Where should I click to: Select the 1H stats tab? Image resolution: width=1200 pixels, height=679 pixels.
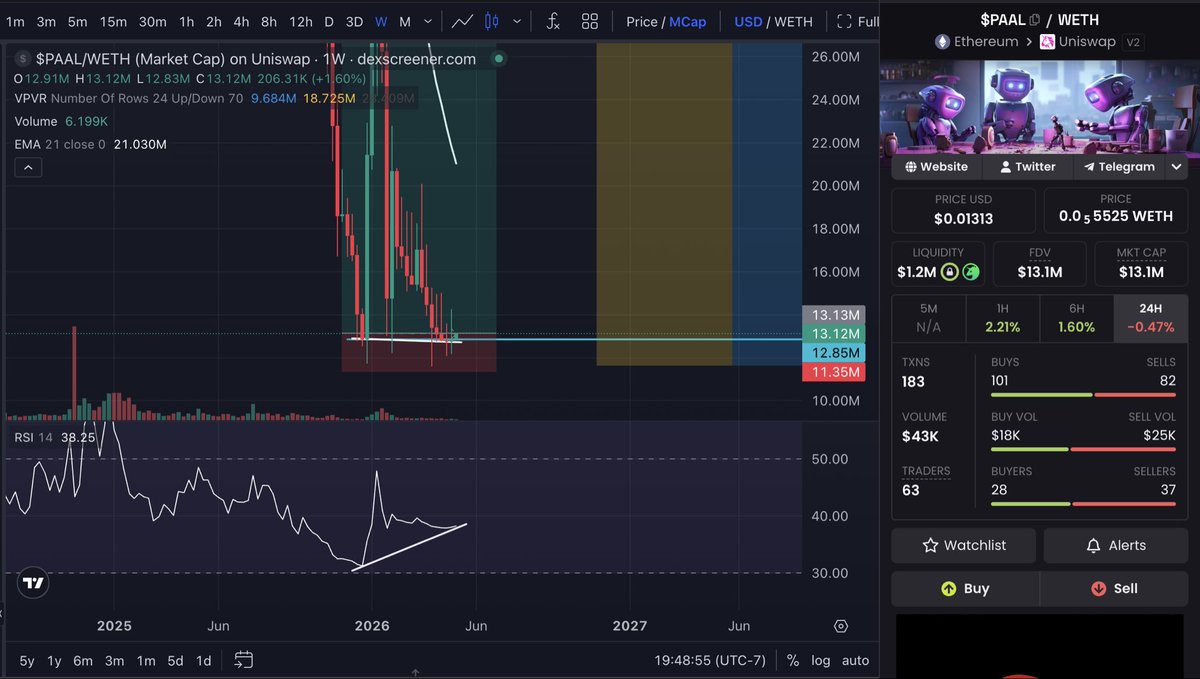pyautogui.click(x=1003, y=318)
